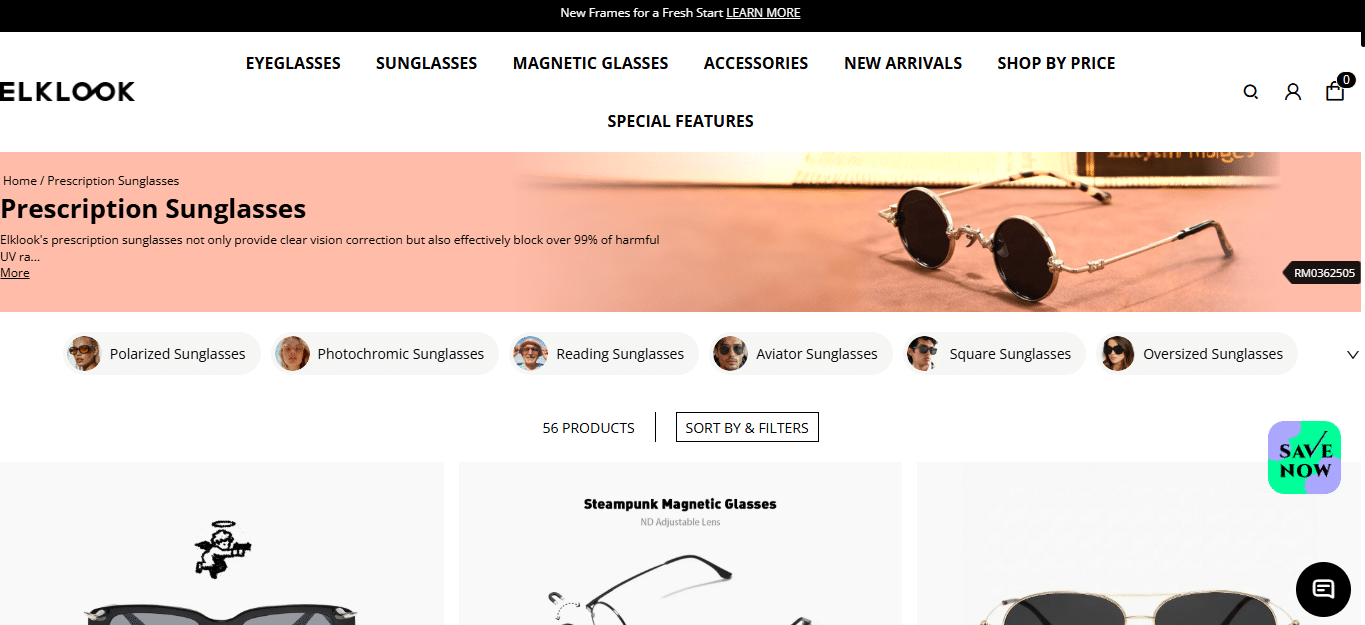Open the live chat bubble icon
Image resolution: width=1365 pixels, height=625 pixels.
point(1323,589)
